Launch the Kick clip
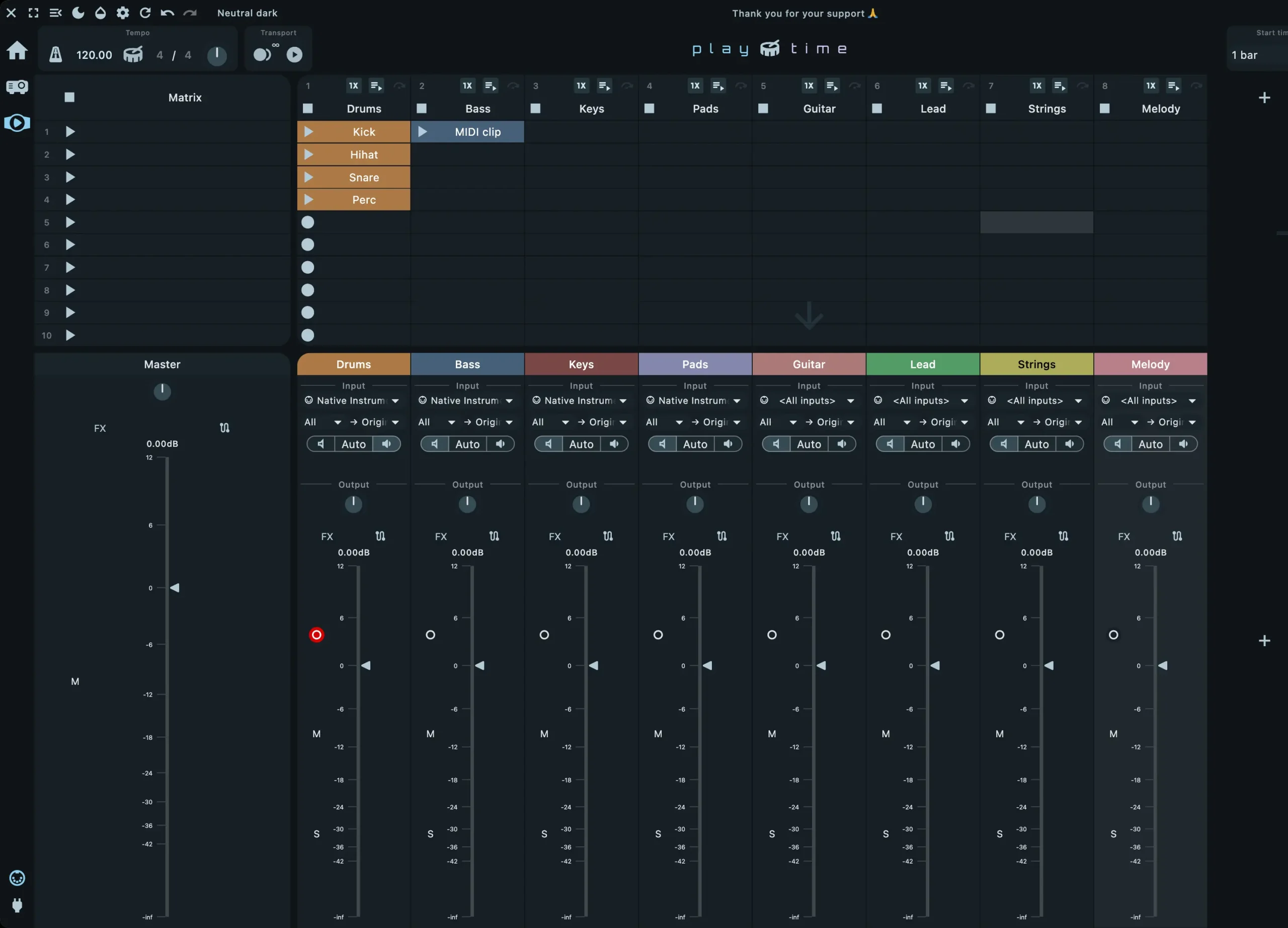This screenshot has width=1288, height=928. click(x=308, y=132)
